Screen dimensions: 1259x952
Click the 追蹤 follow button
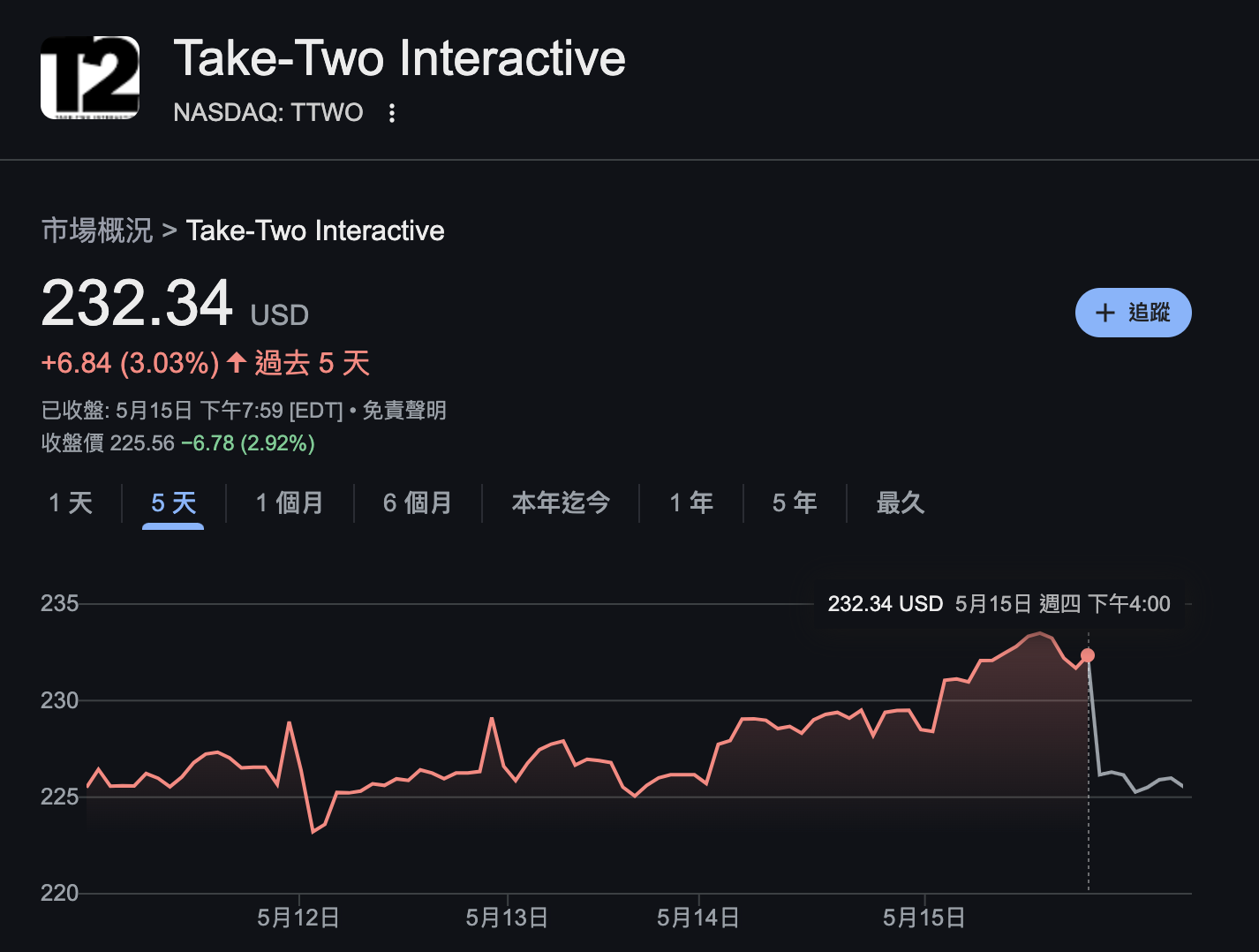tap(1133, 313)
